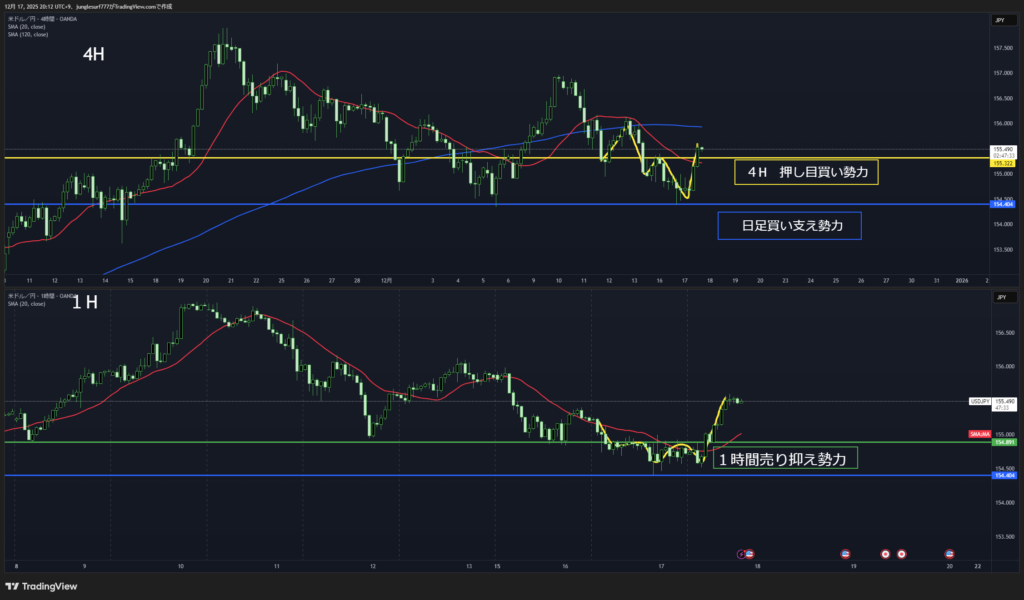Open the US flag event near date 20
The width and height of the screenshot is (1024, 600).
(948, 553)
